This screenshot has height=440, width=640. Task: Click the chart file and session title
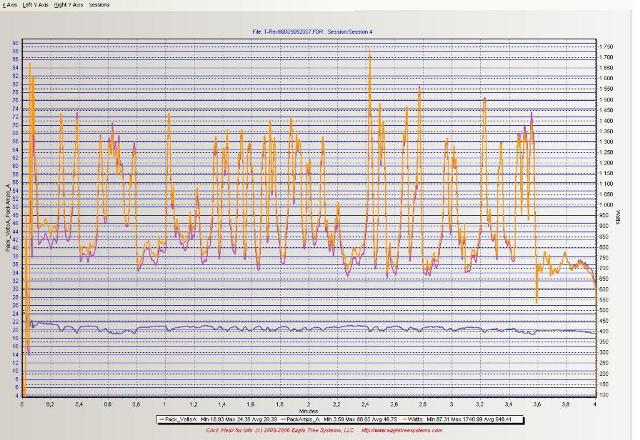click(320, 32)
